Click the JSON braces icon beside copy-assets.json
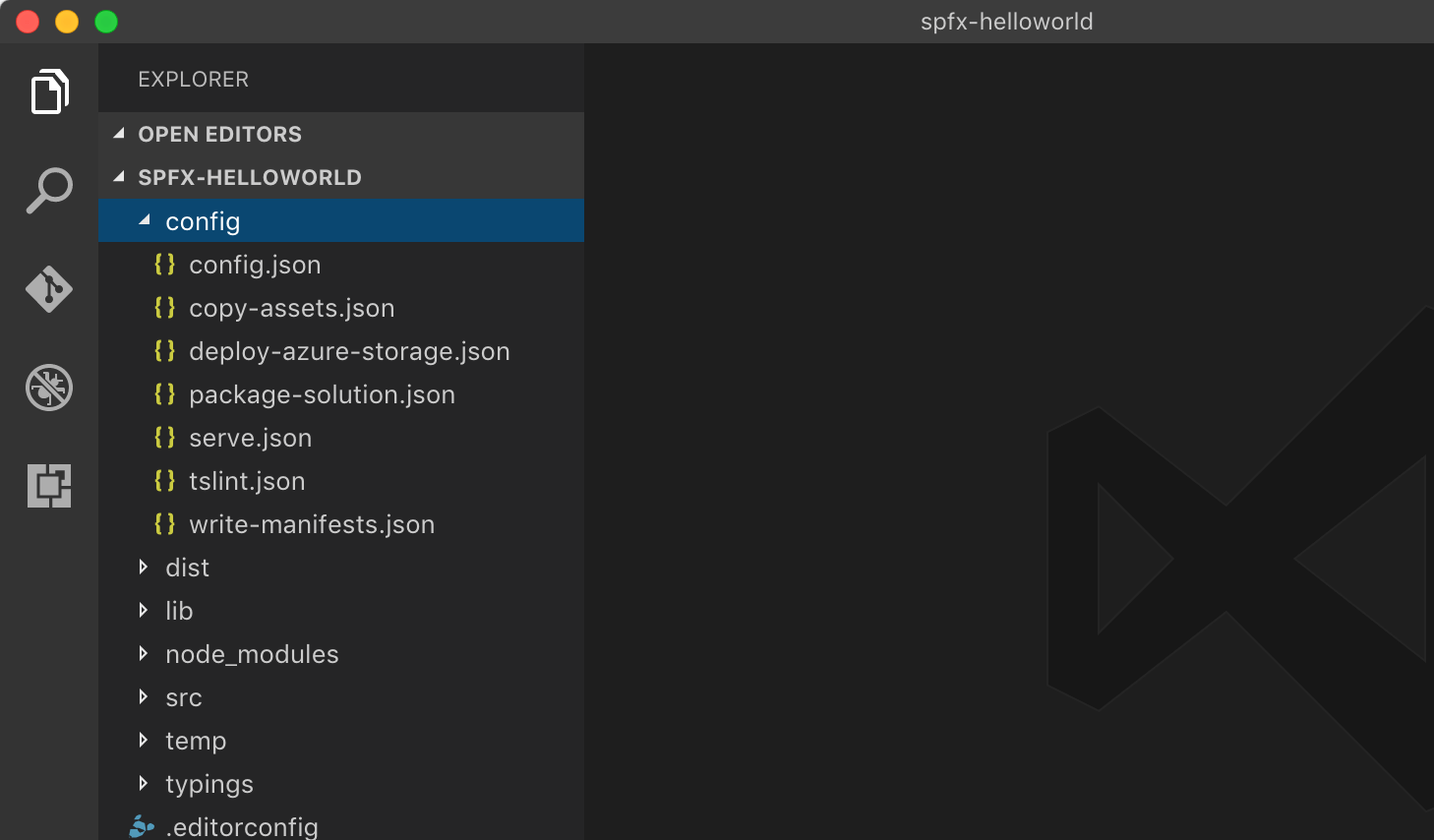 (x=164, y=308)
